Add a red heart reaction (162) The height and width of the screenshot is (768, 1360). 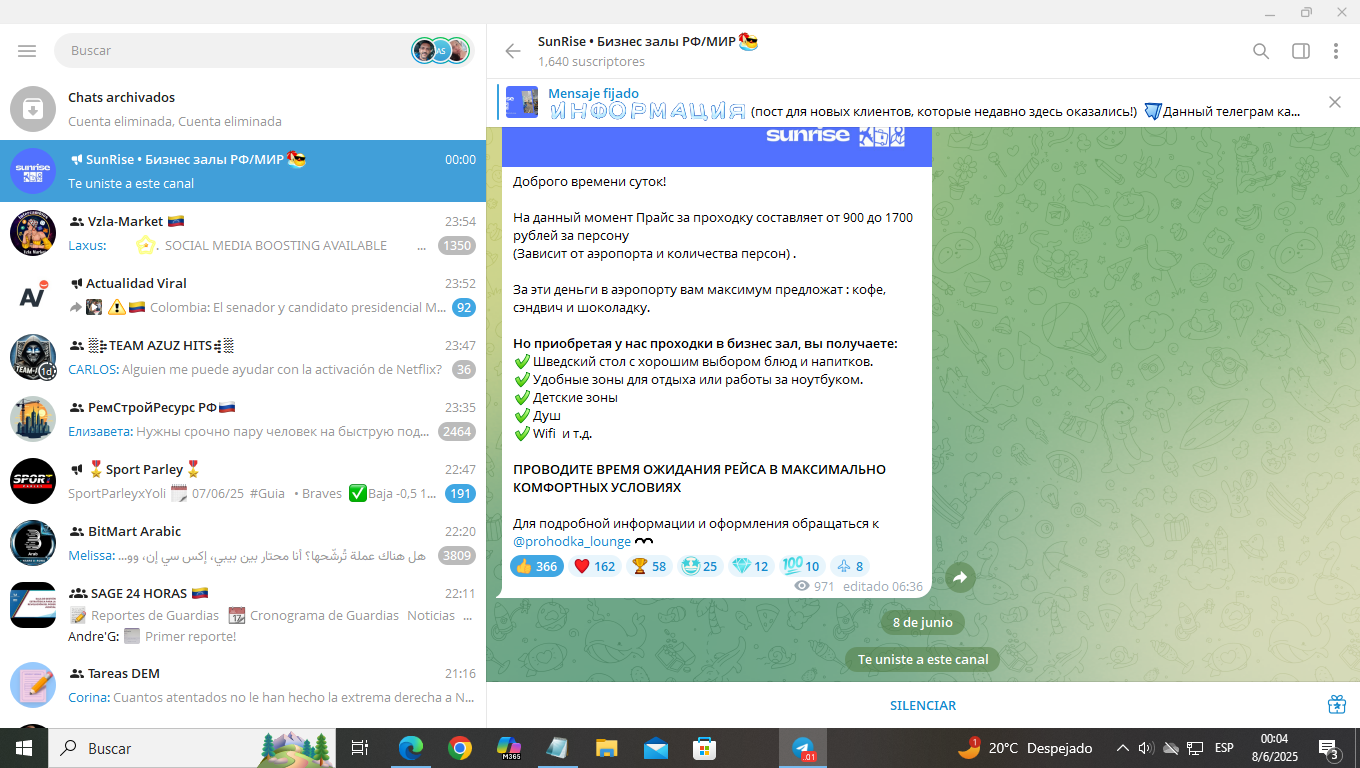click(x=594, y=566)
